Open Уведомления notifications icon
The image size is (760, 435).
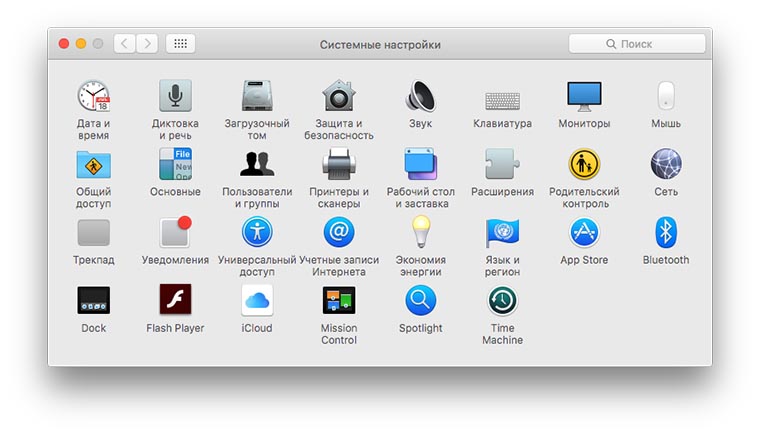(175, 232)
